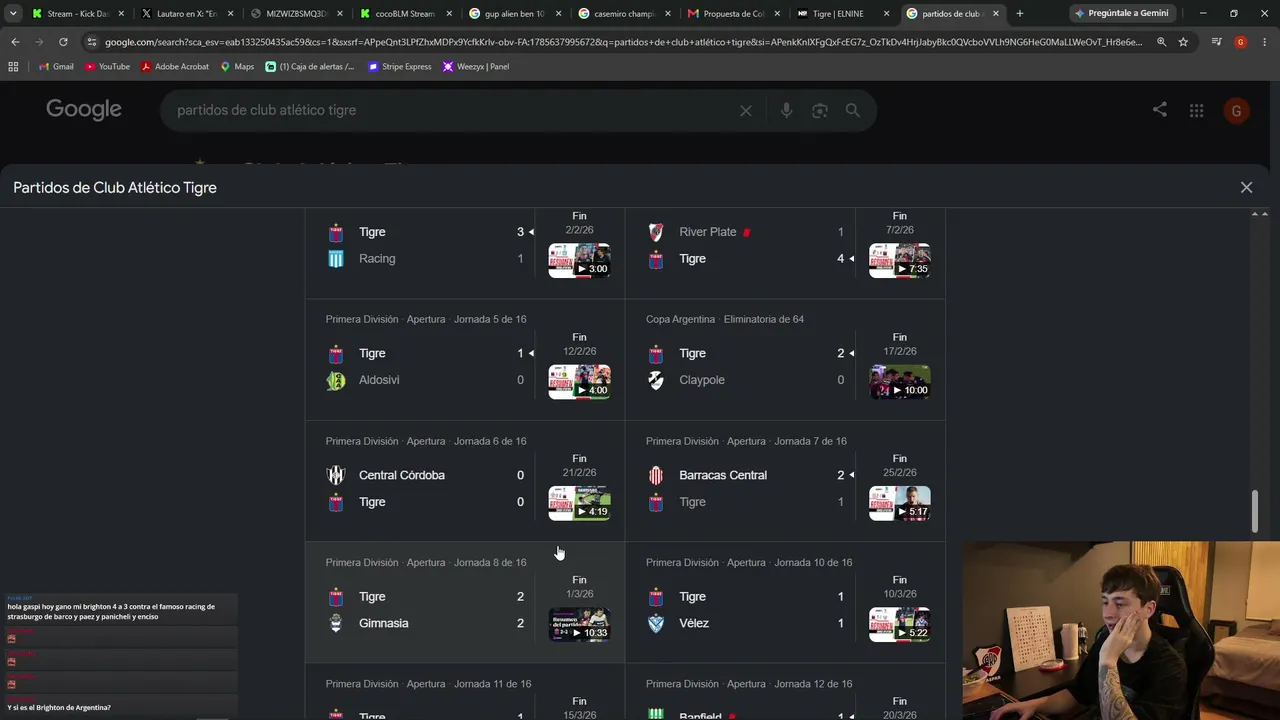1280x720 pixels.
Task: Click the Pregúntale a Gemini button
Action: pyautogui.click(x=1121, y=14)
